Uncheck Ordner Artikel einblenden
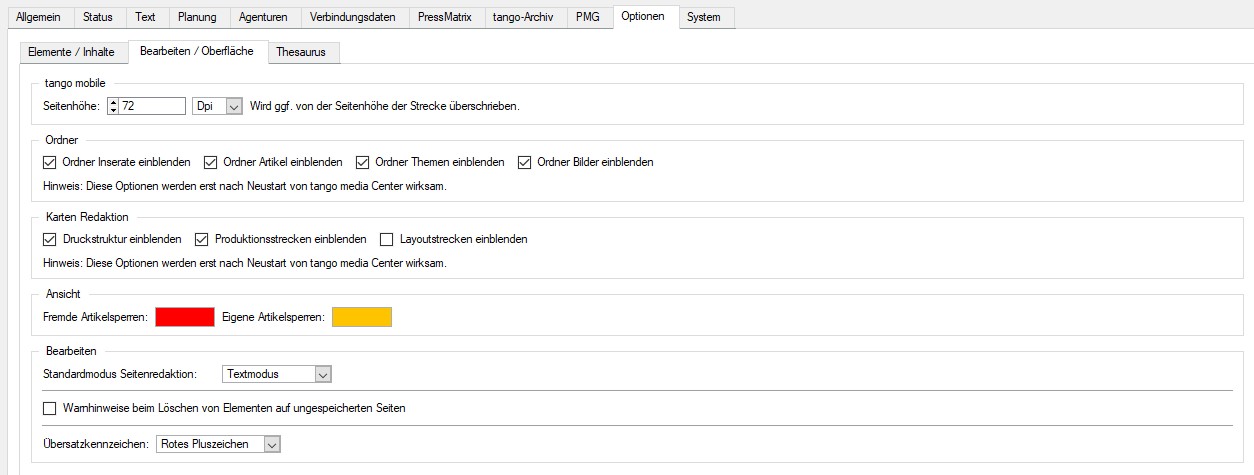 pyautogui.click(x=211, y=162)
